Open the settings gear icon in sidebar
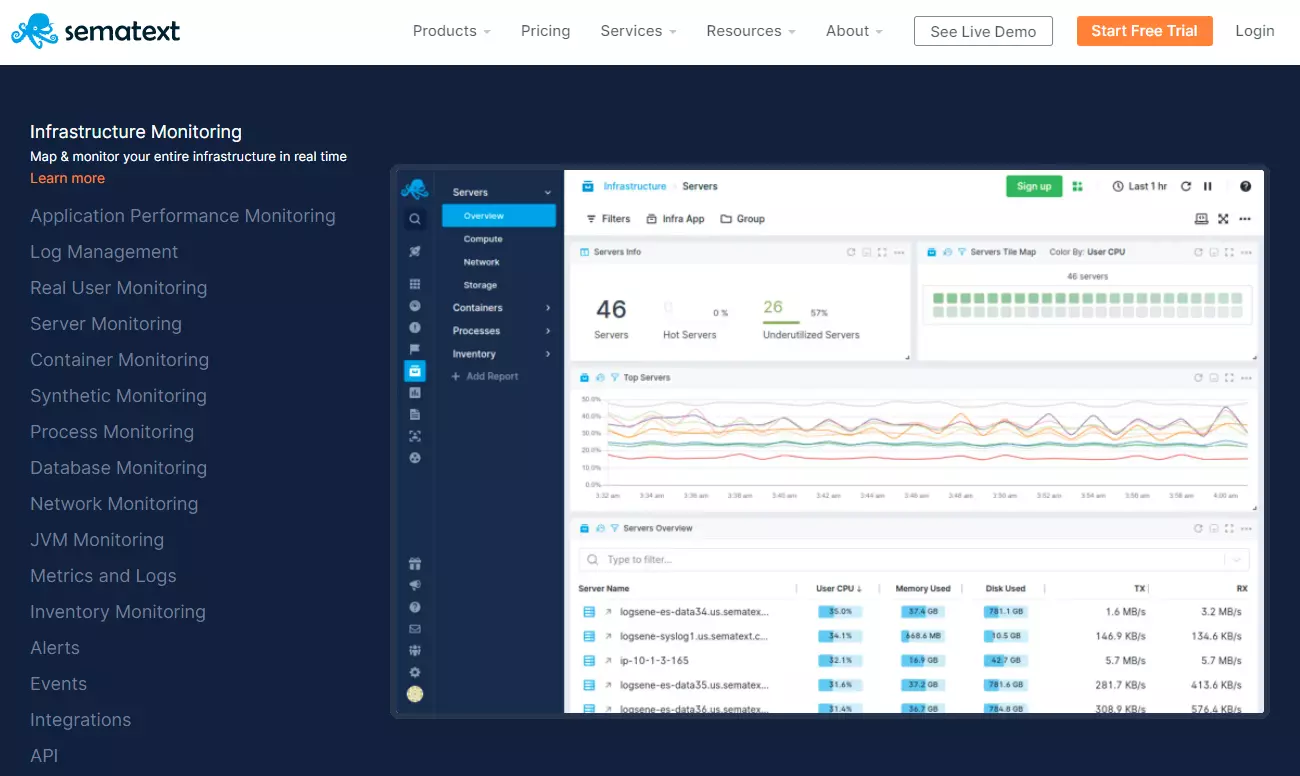The image size is (1300, 776). click(415, 673)
